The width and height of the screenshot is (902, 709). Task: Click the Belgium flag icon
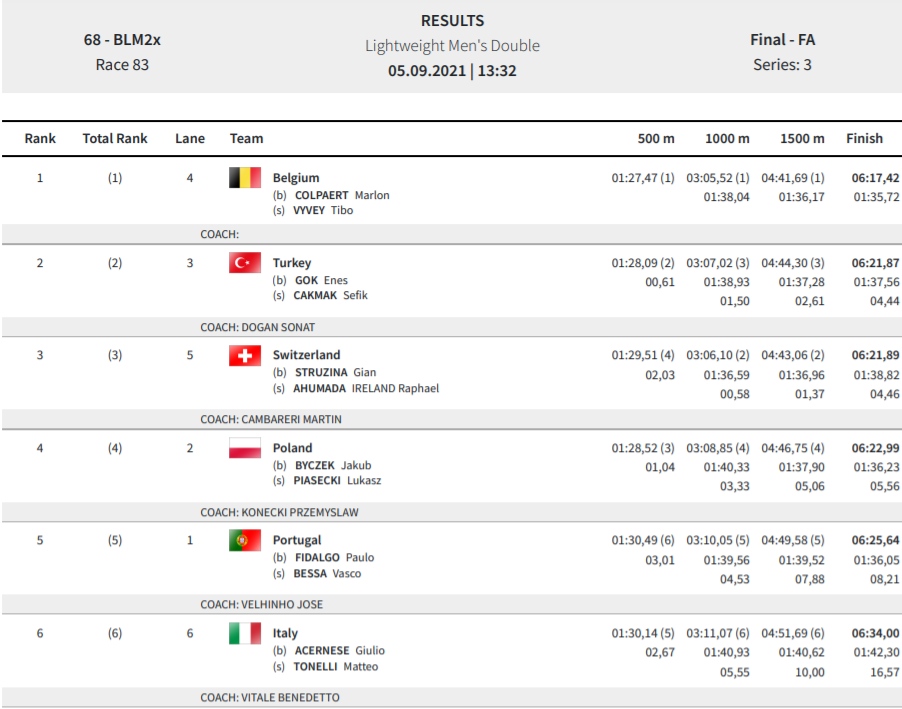pyautogui.click(x=244, y=178)
